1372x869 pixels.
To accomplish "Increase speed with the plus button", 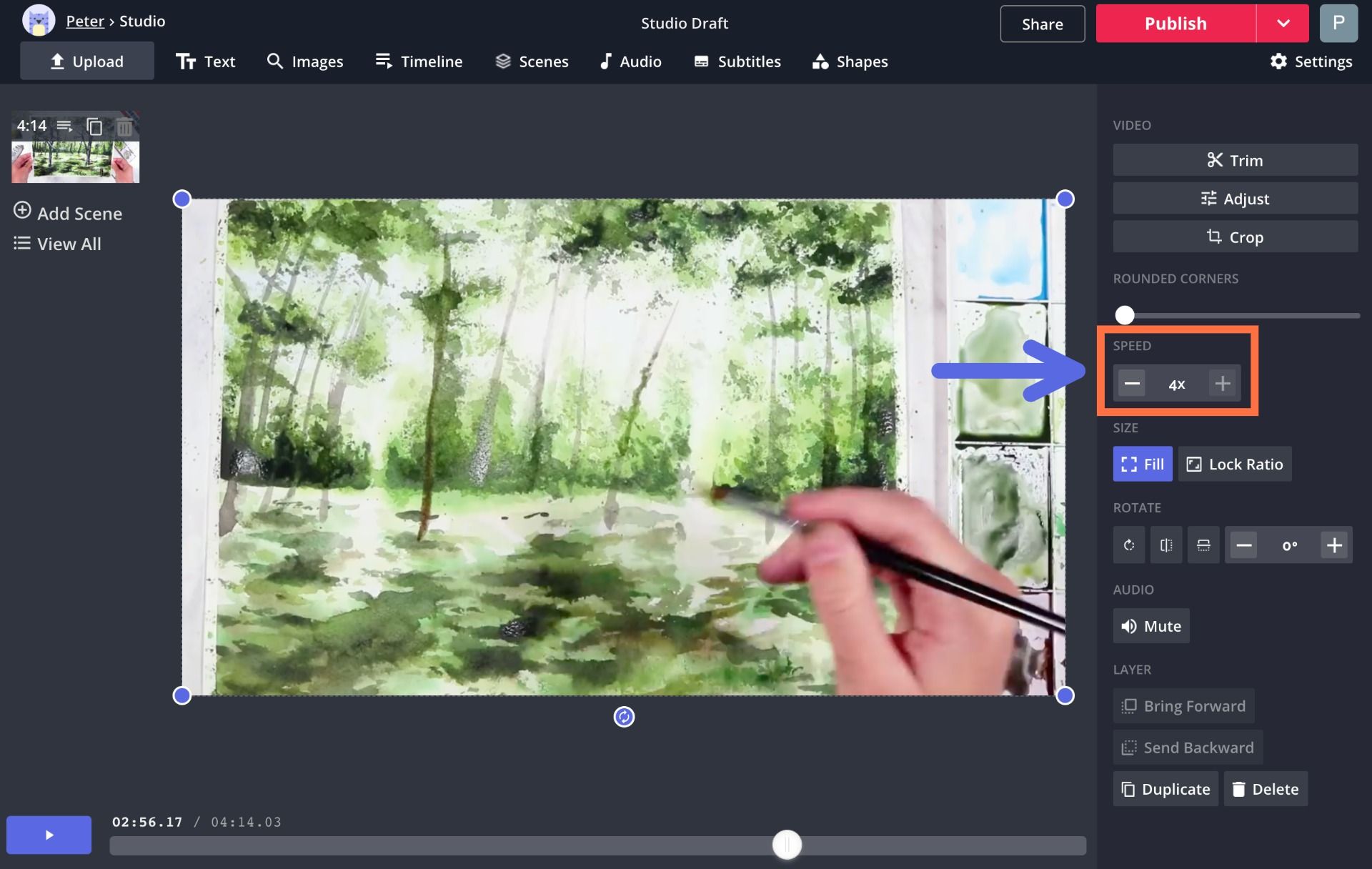I will [x=1222, y=384].
